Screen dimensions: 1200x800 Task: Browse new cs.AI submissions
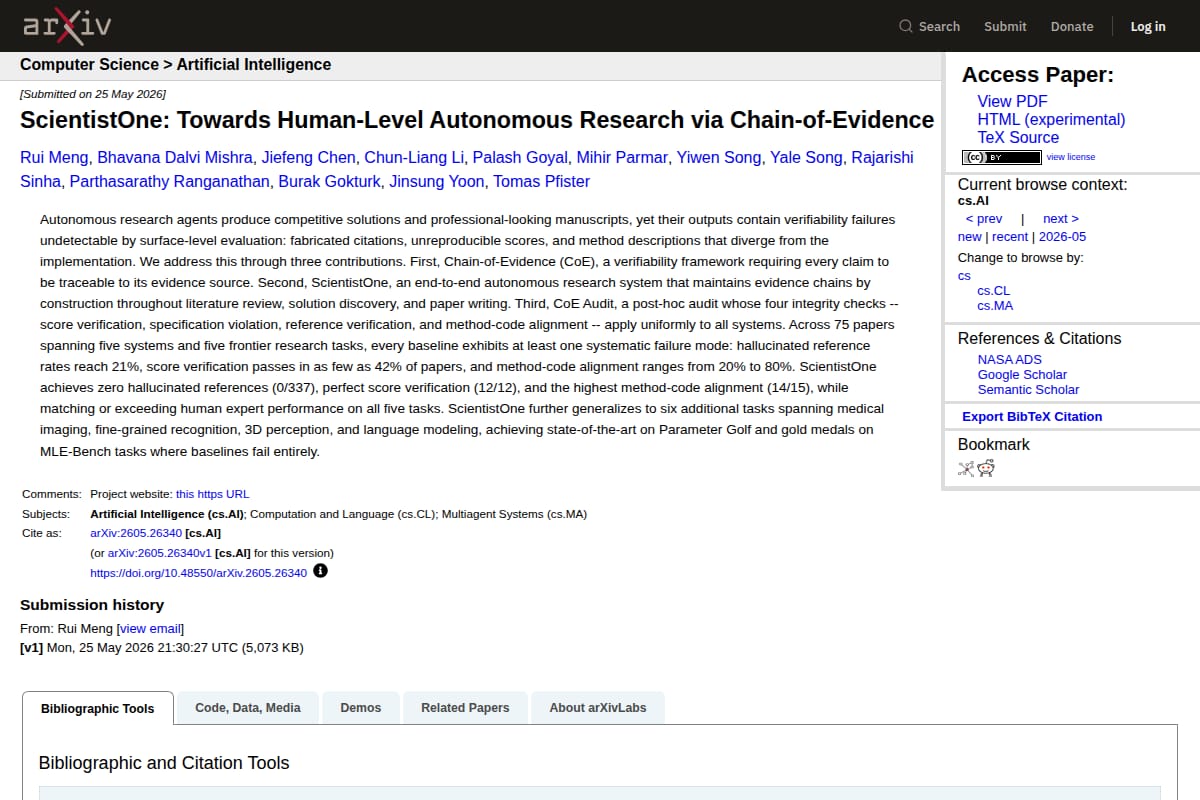[x=969, y=237]
